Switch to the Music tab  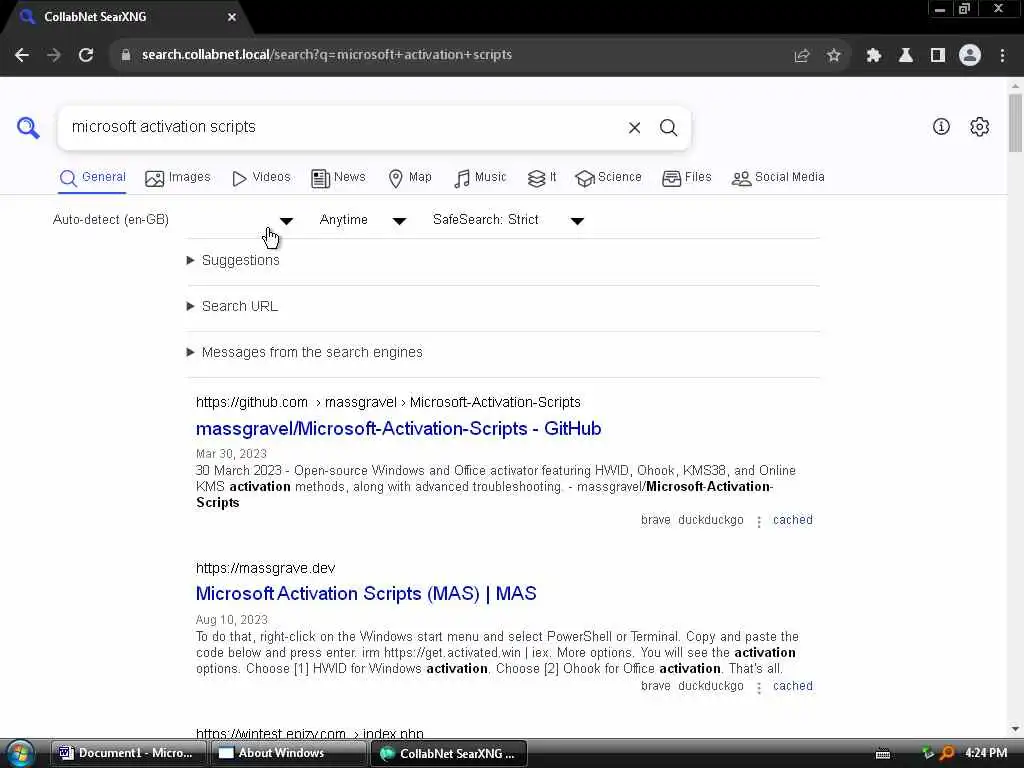pyautogui.click(x=480, y=178)
